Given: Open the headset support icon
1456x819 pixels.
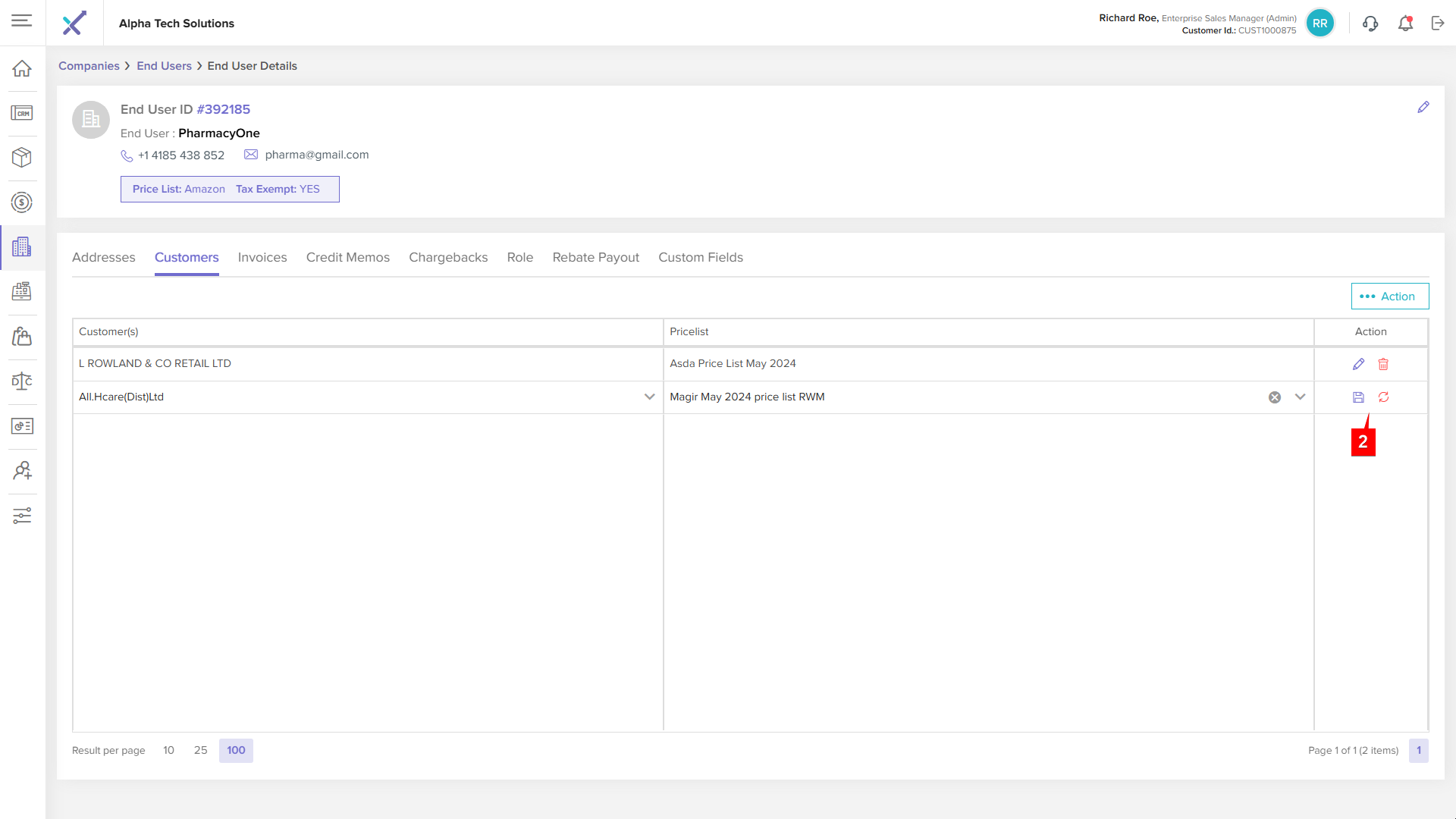Looking at the screenshot, I should click(1370, 24).
